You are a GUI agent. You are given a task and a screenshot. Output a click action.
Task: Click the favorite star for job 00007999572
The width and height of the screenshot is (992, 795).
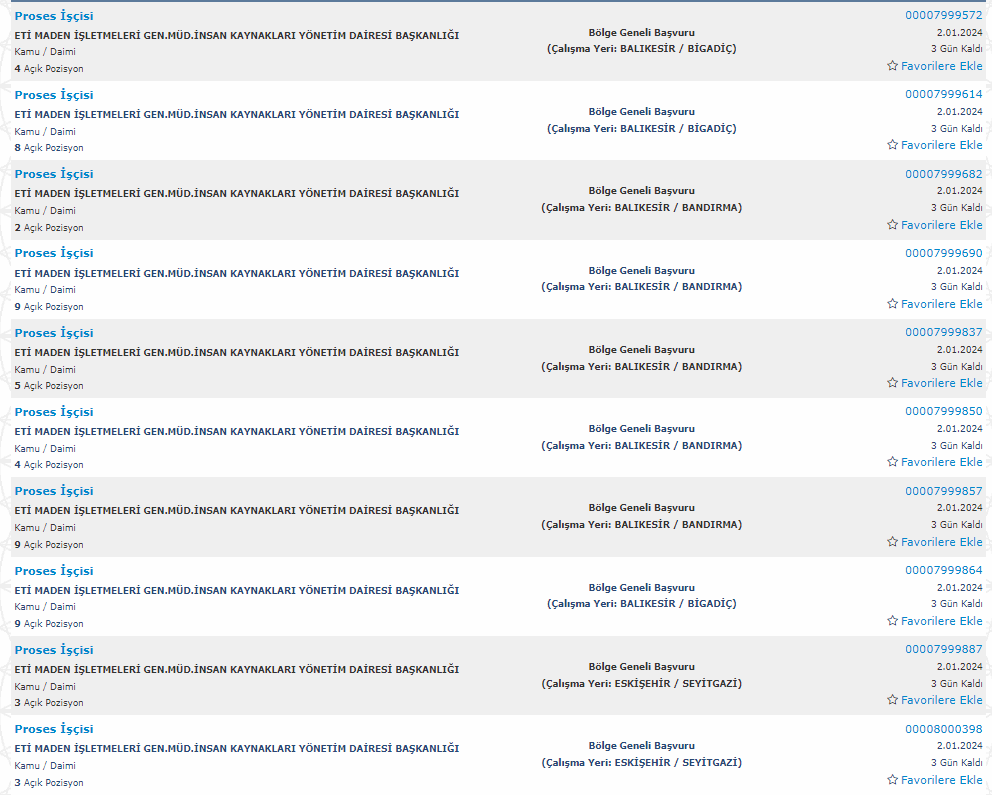point(892,66)
